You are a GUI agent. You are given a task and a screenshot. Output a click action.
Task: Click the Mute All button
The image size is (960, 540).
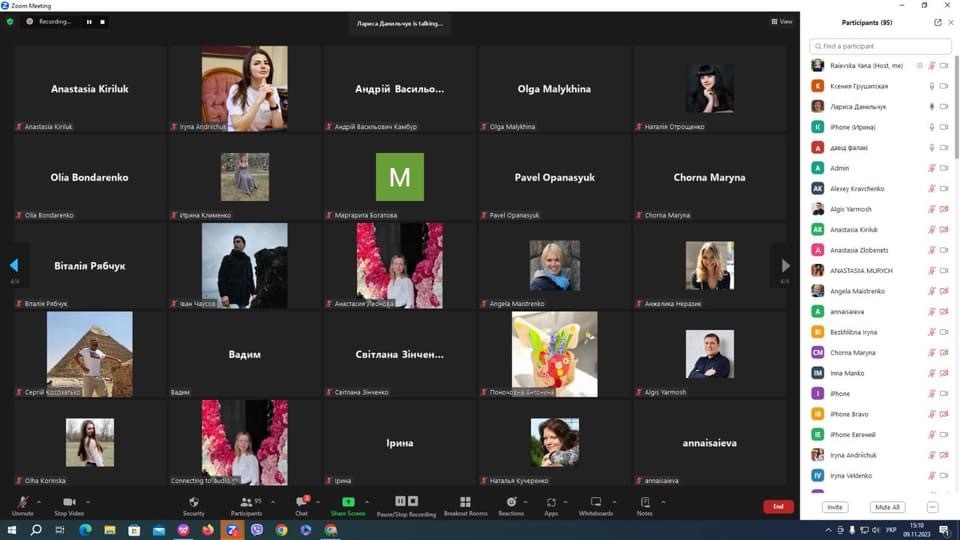click(886, 507)
